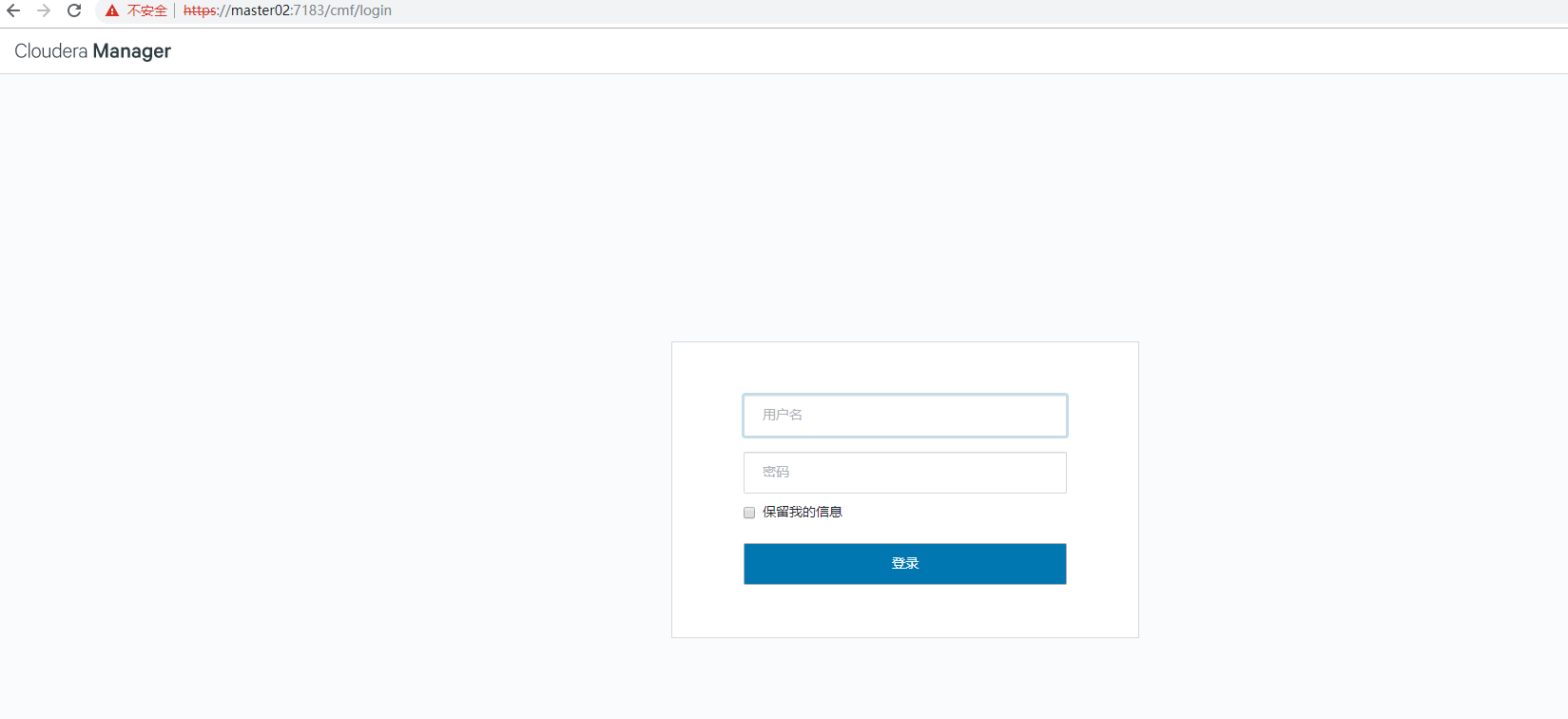This screenshot has width=1568, height=719.
Task: Submit the form with the blue 登录 button
Action: click(x=905, y=564)
